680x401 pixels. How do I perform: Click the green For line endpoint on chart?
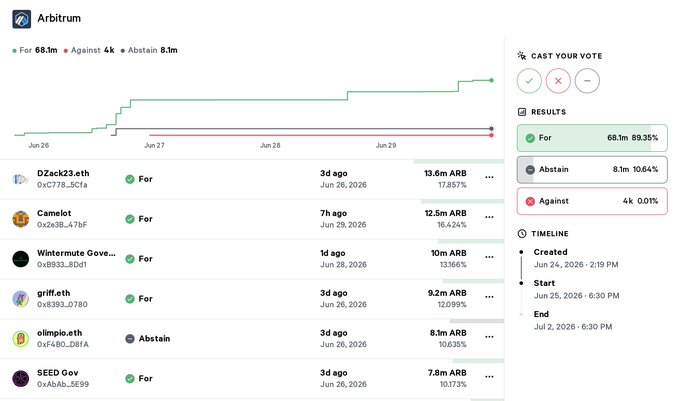pyautogui.click(x=491, y=80)
